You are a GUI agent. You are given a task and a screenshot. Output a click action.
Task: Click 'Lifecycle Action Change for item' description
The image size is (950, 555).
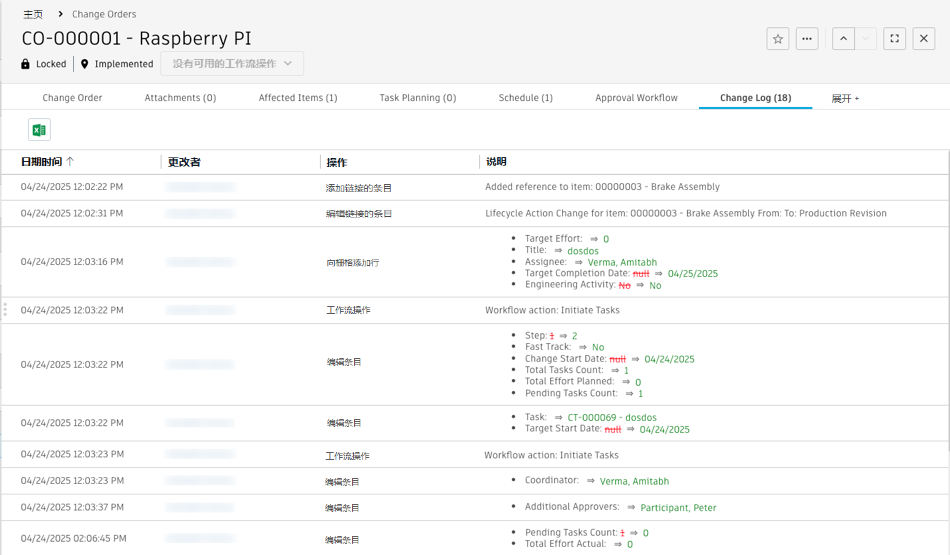point(686,213)
